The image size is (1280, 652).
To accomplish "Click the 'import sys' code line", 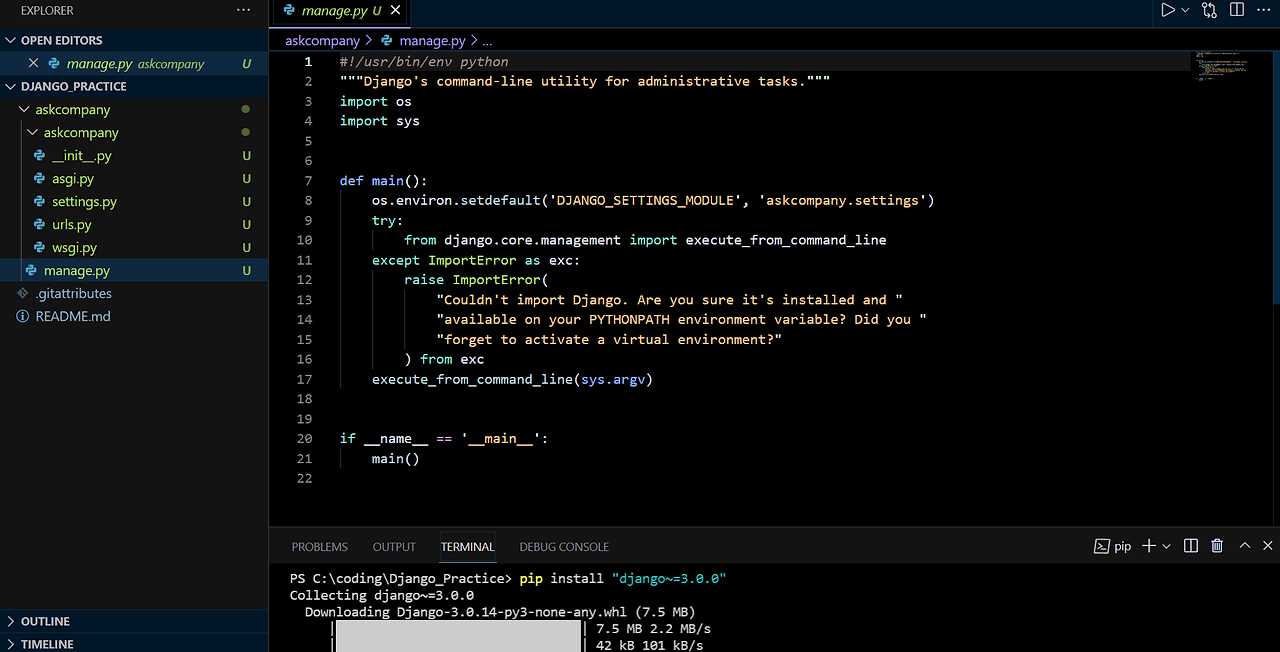I will [x=380, y=121].
